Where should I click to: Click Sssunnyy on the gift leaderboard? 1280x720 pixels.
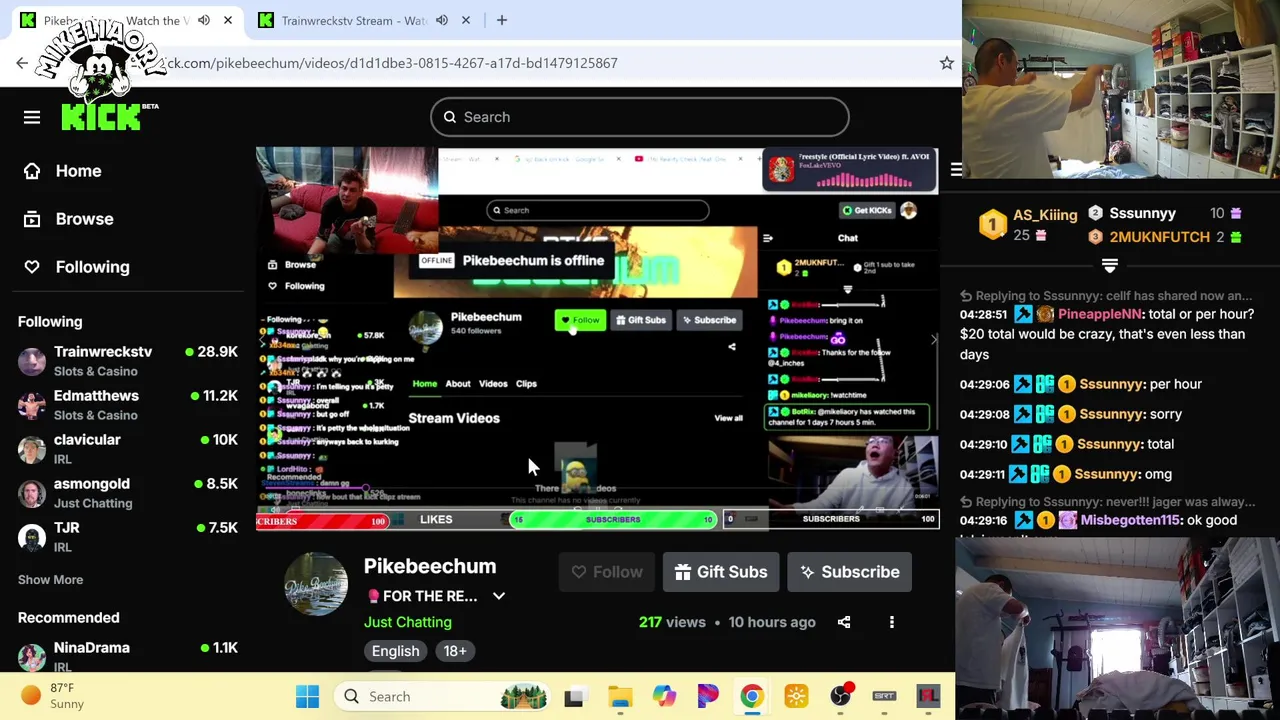pos(1142,213)
